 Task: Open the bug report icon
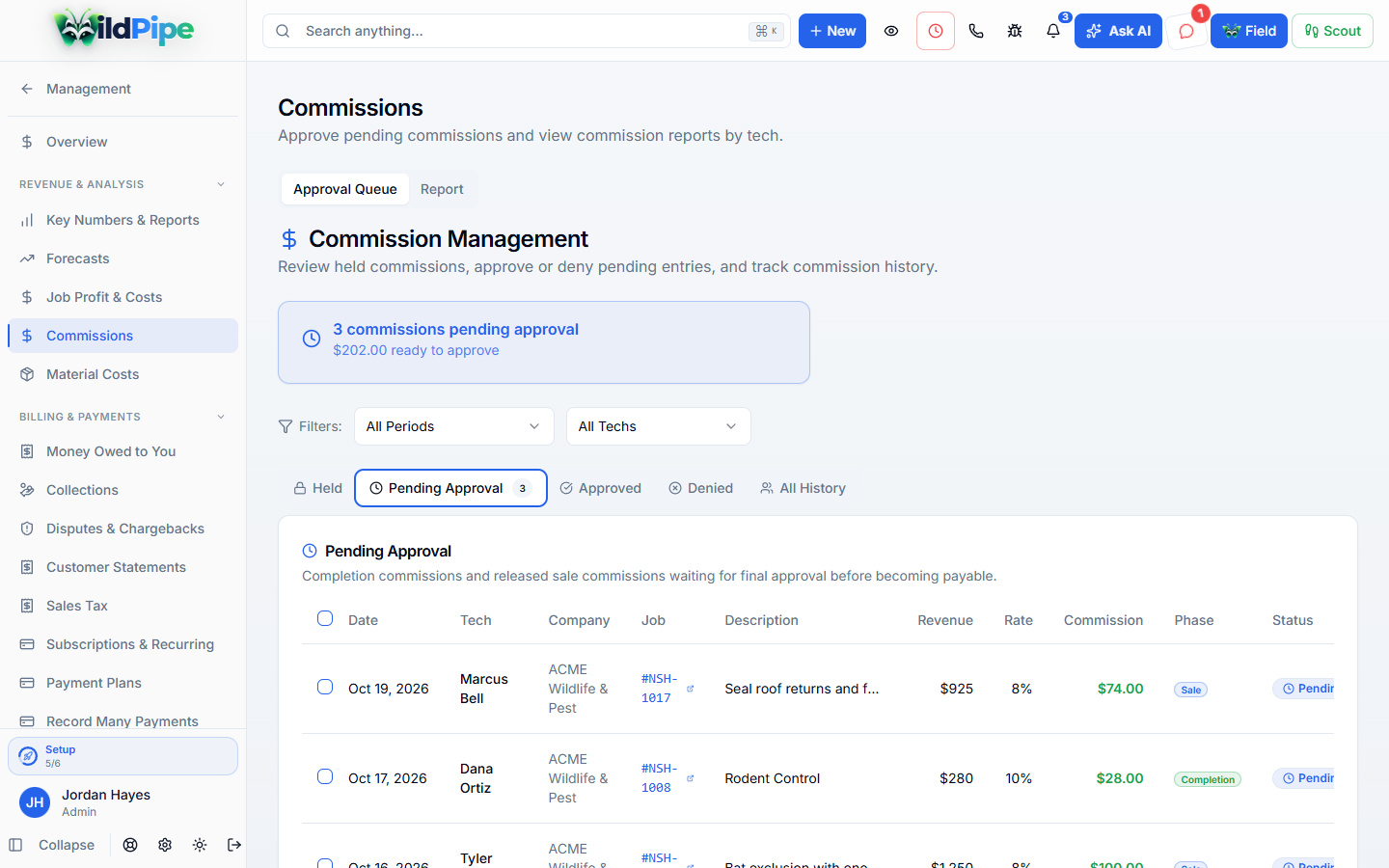coord(1015,31)
